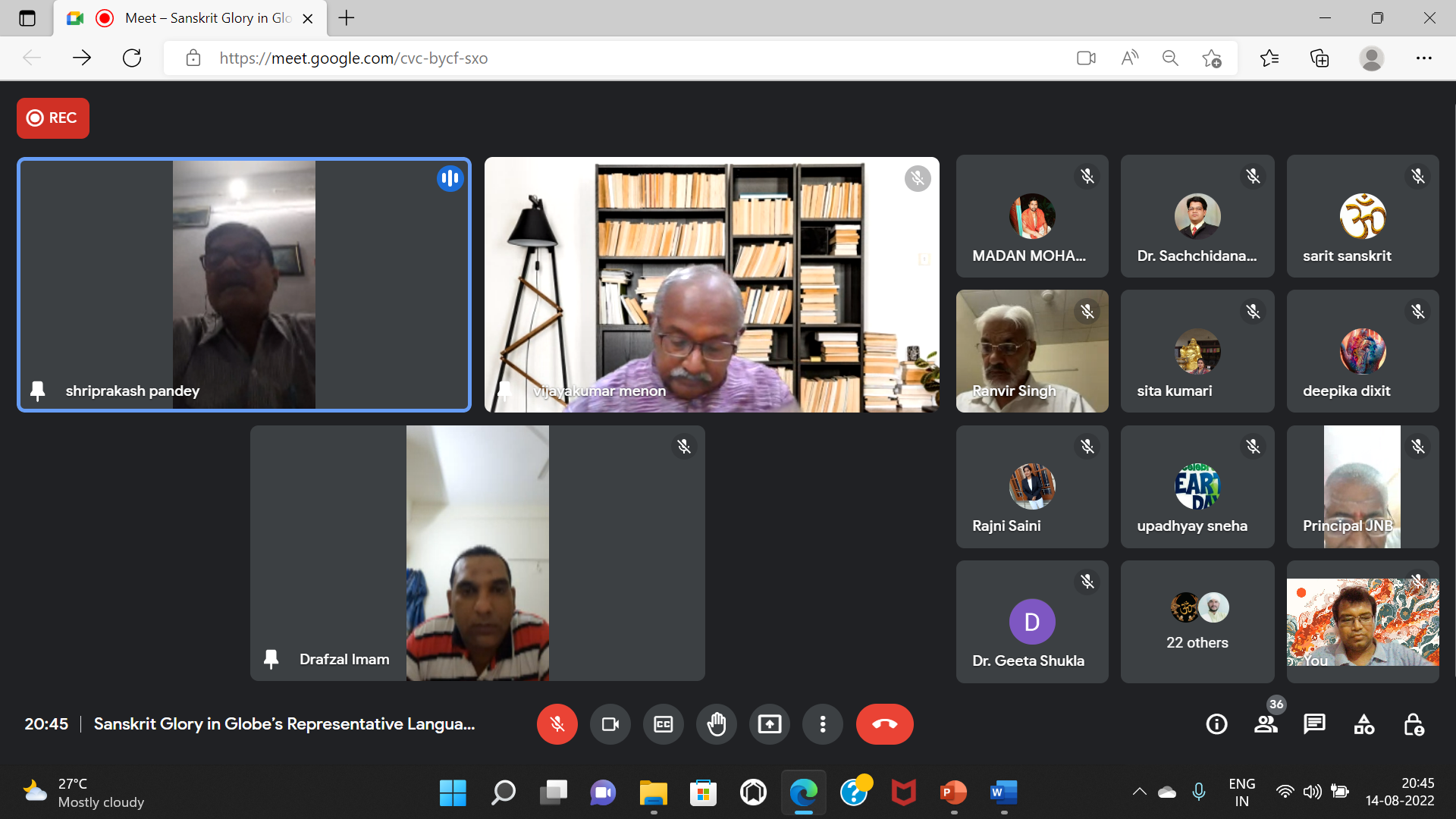Raise hand in the meeting

pos(716,724)
